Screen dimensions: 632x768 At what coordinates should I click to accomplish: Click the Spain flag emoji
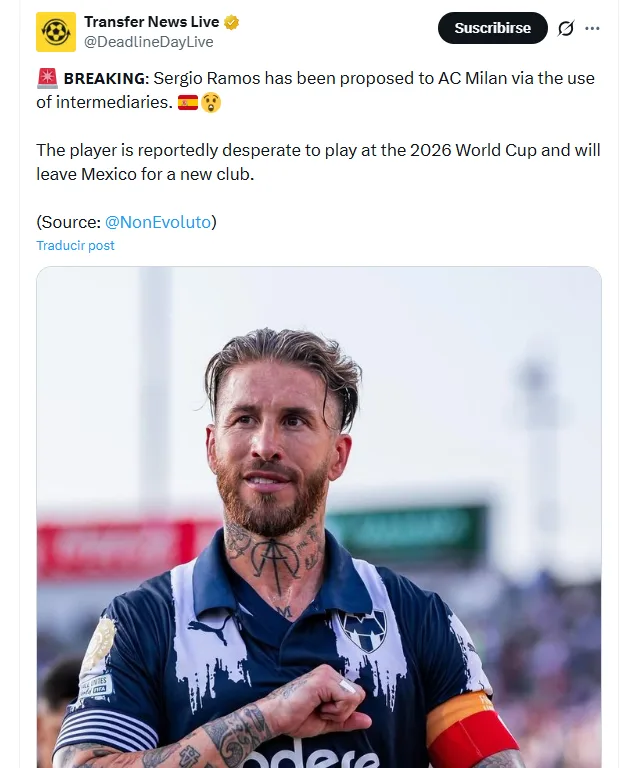pyautogui.click(x=187, y=102)
